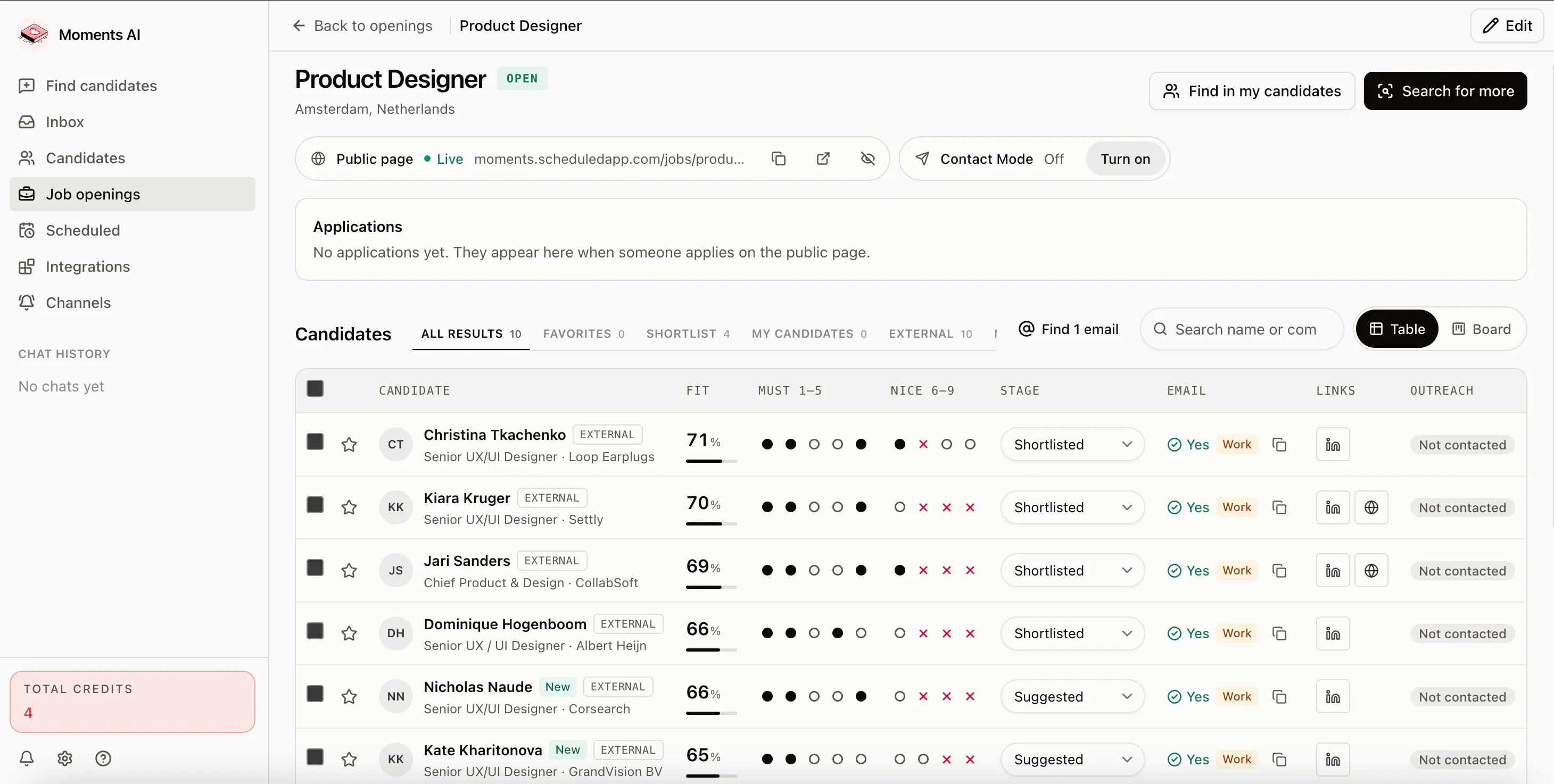Hide the public page with eye-off icon

click(x=867, y=159)
